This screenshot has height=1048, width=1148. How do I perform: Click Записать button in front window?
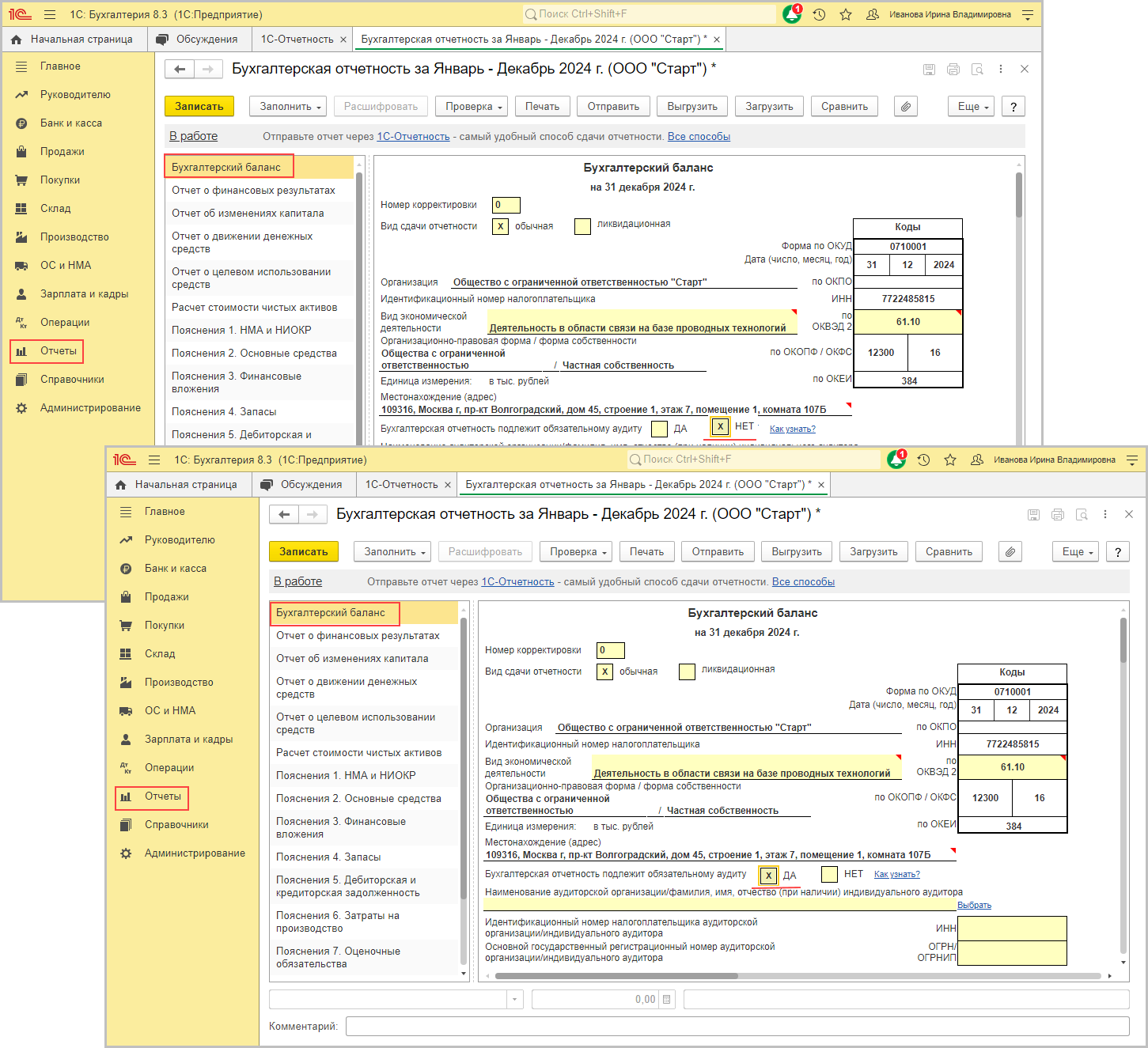point(304,551)
